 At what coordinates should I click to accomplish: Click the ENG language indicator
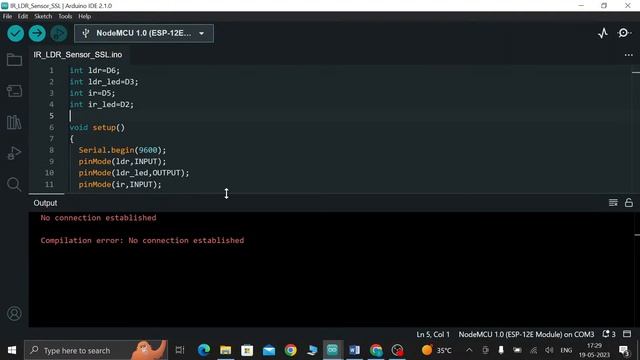(x=566, y=350)
